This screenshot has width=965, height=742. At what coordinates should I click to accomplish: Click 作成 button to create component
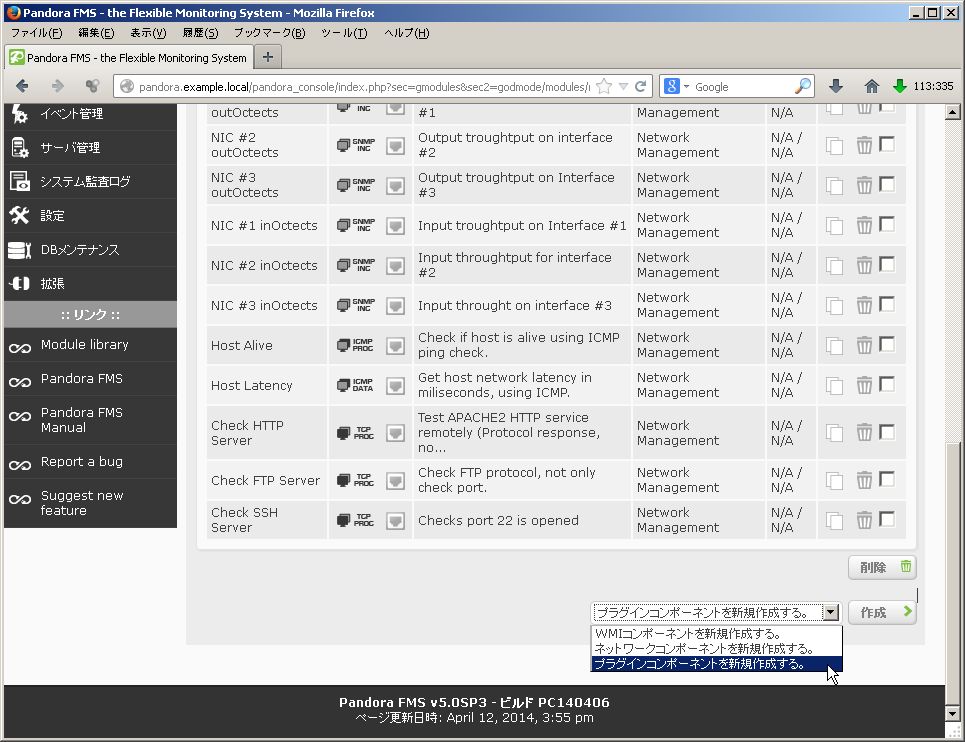coord(882,612)
